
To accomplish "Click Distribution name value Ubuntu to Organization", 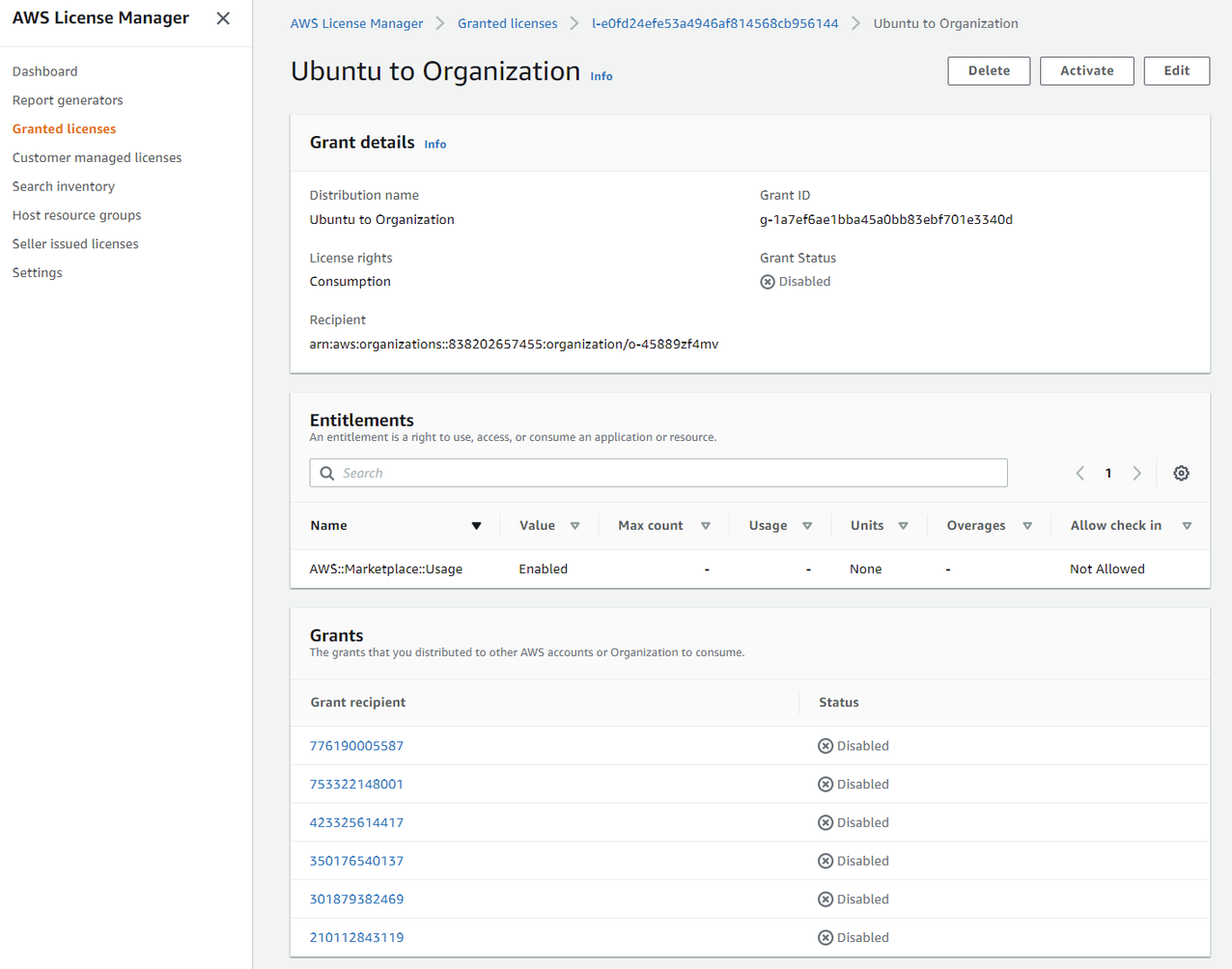I will coord(382,220).
